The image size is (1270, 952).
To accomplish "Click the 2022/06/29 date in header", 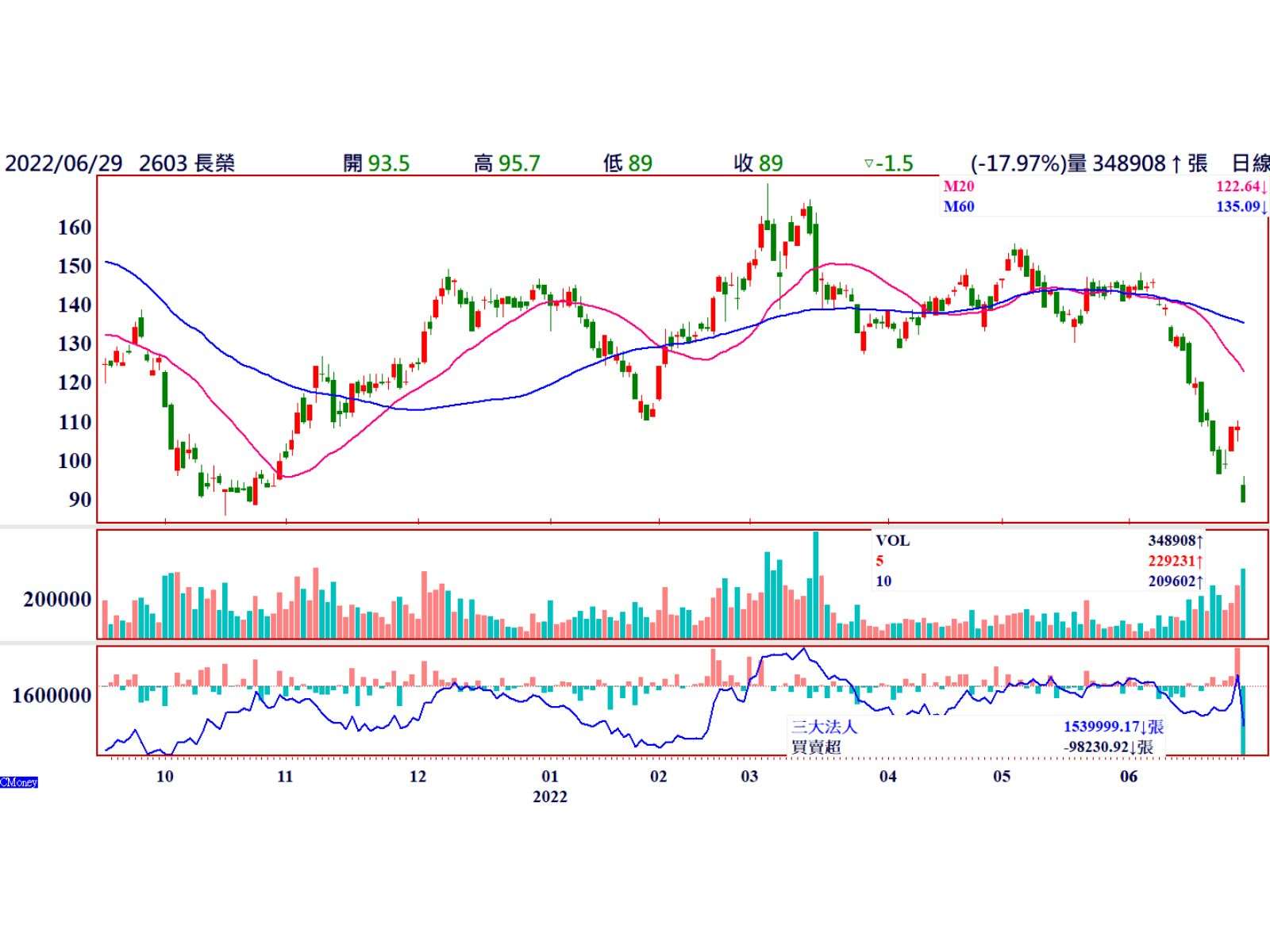I will [x=63, y=163].
